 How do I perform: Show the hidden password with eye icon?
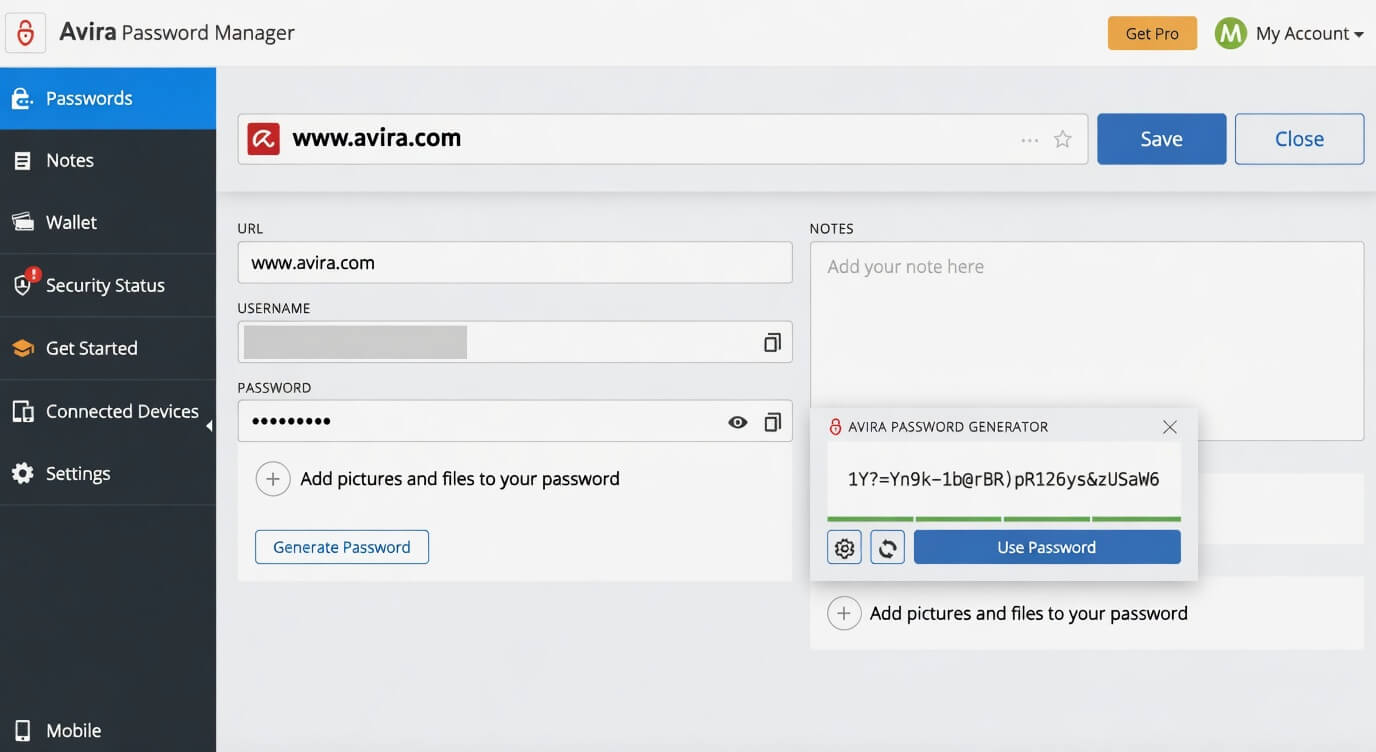738,422
